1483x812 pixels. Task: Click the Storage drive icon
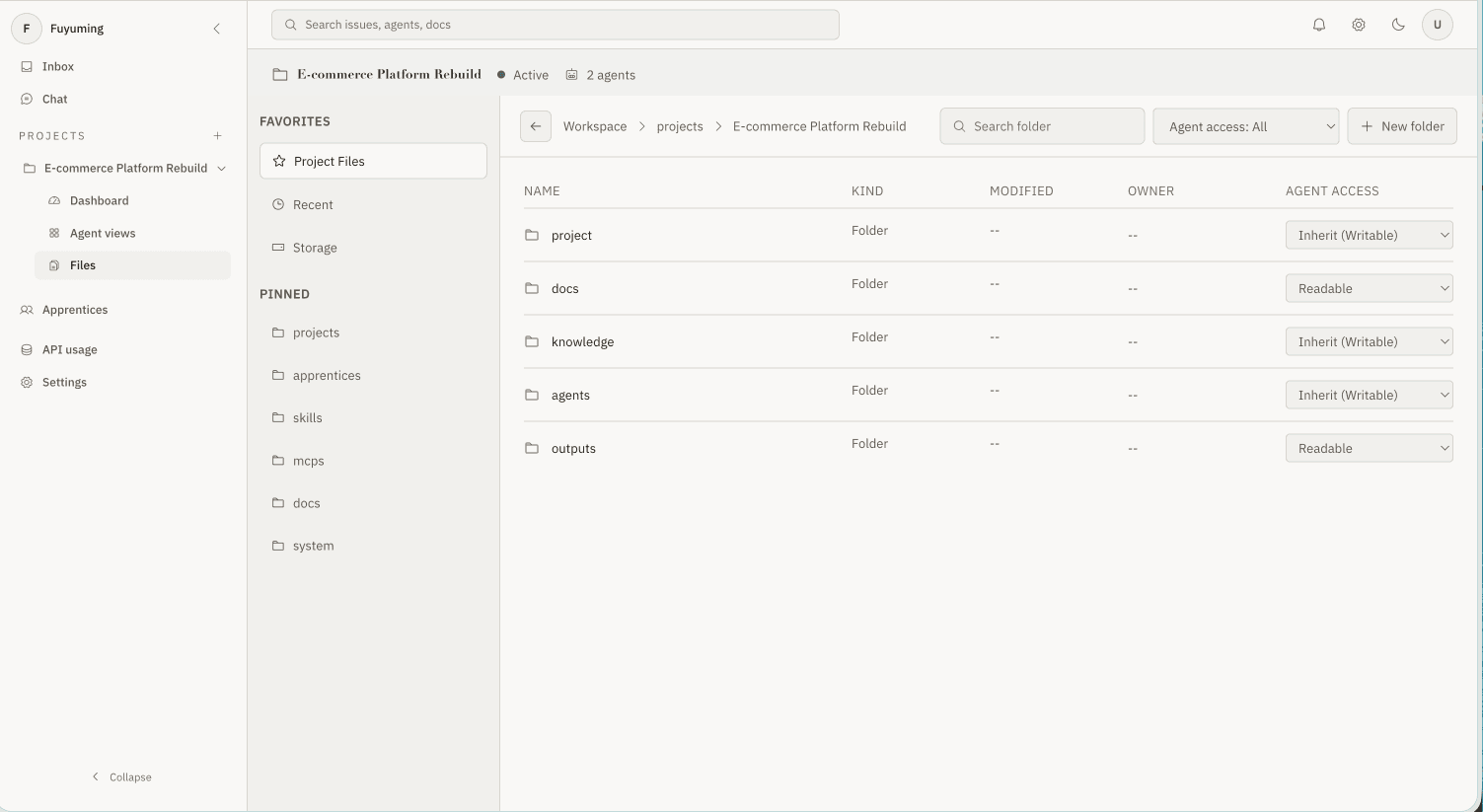point(278,248)
